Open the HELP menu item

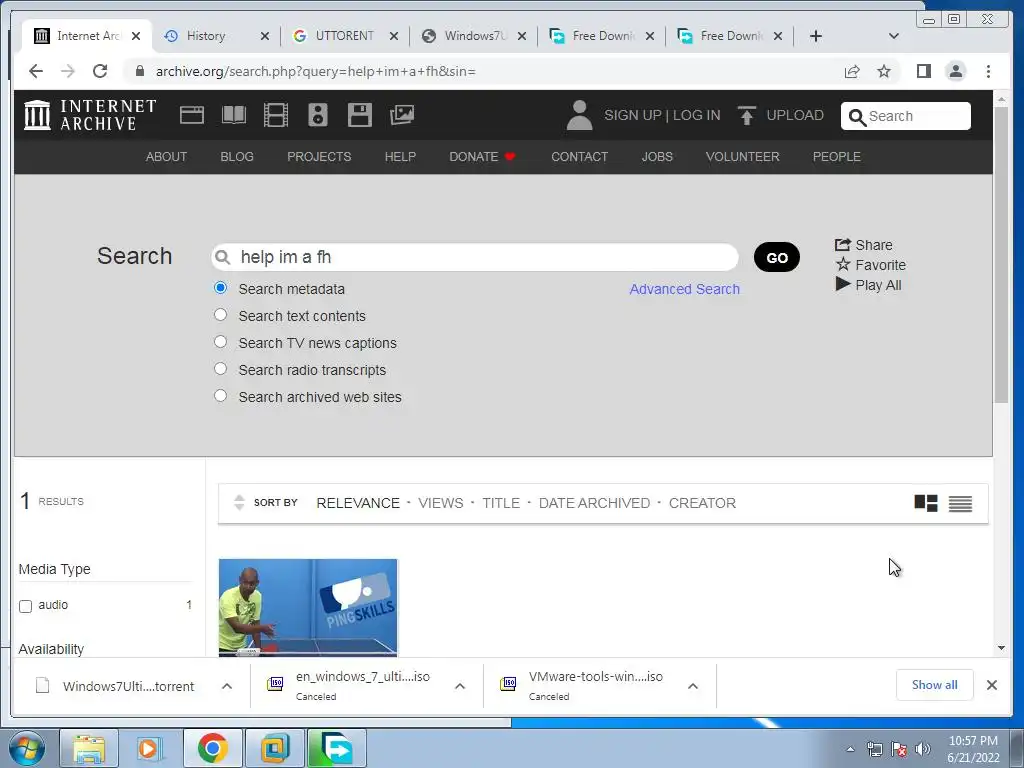click(400, 157)
